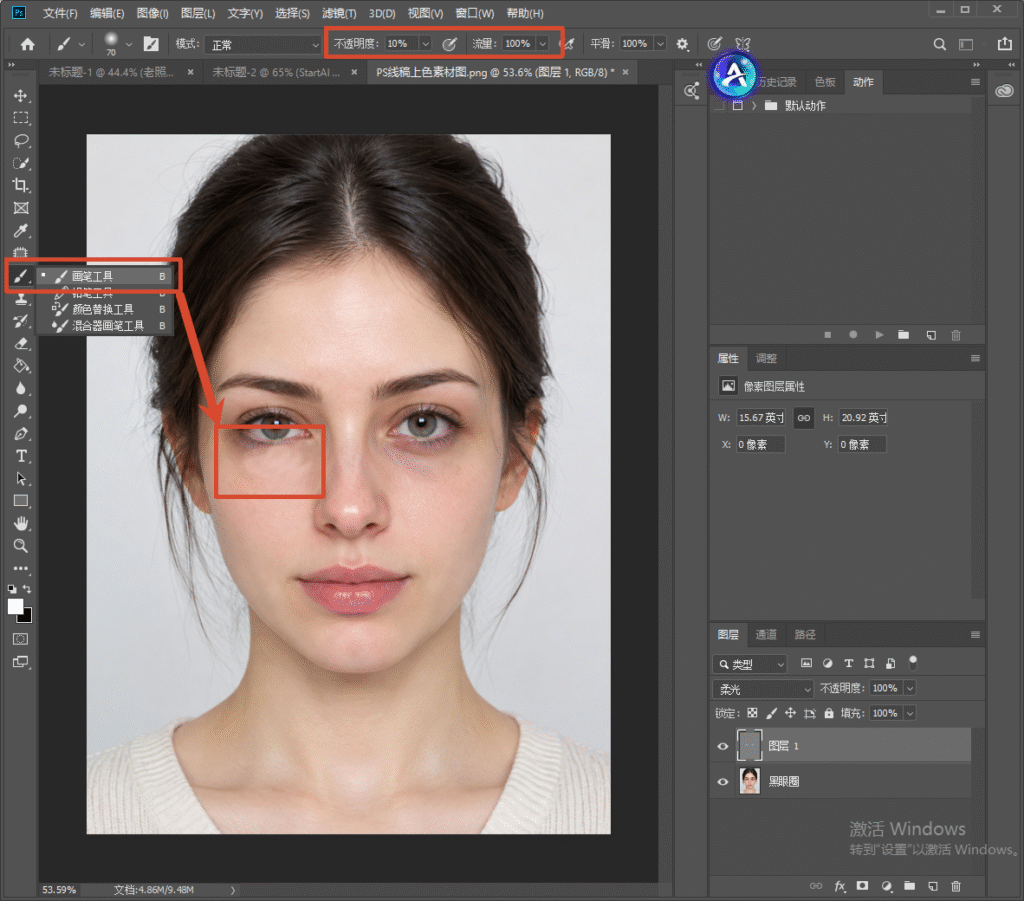Click the white foreground color swatch
Image resolution: width=1024 pixels, height=901 pixels.
pos(15,607)
